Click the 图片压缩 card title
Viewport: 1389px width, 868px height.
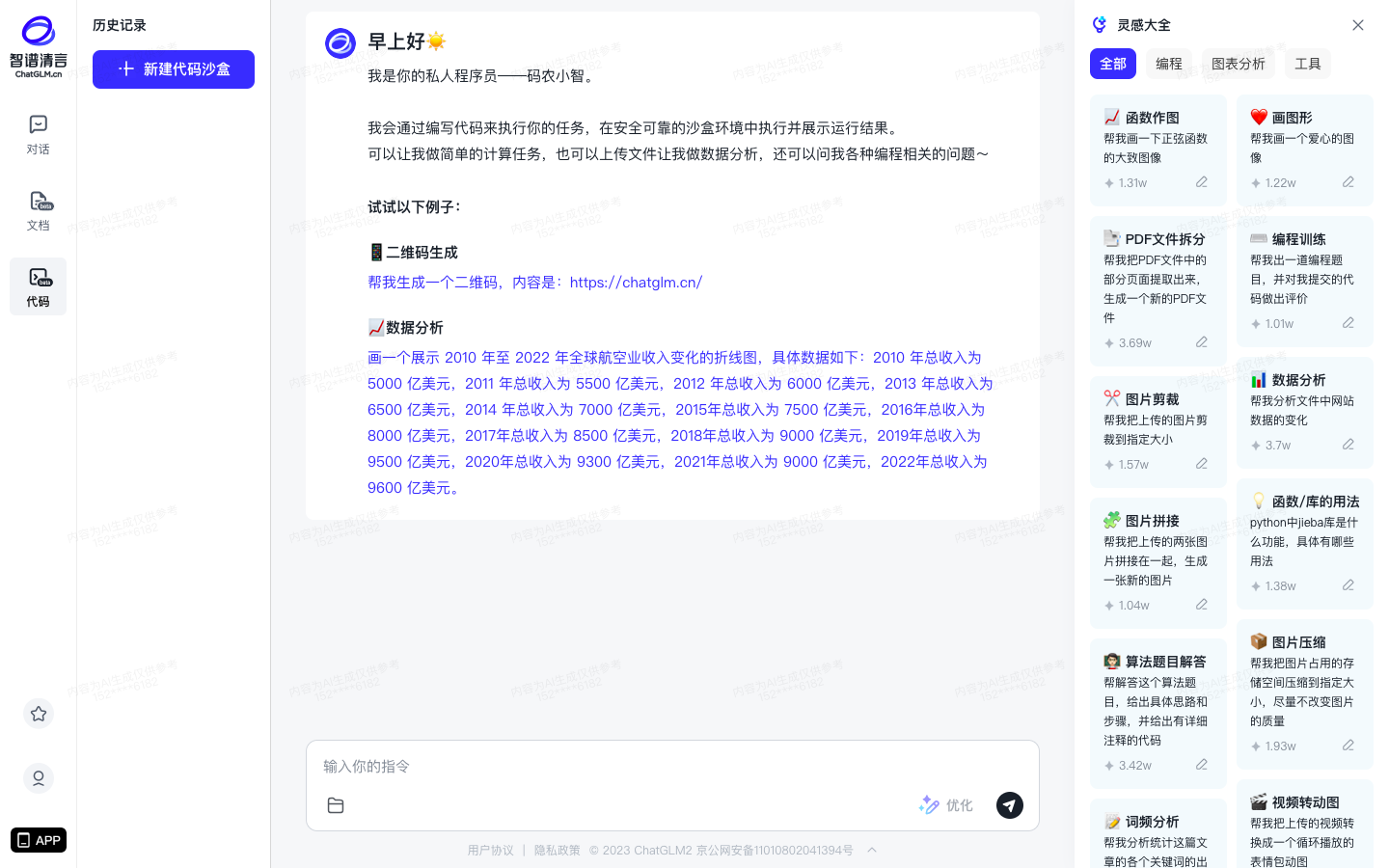point(1299,642)
